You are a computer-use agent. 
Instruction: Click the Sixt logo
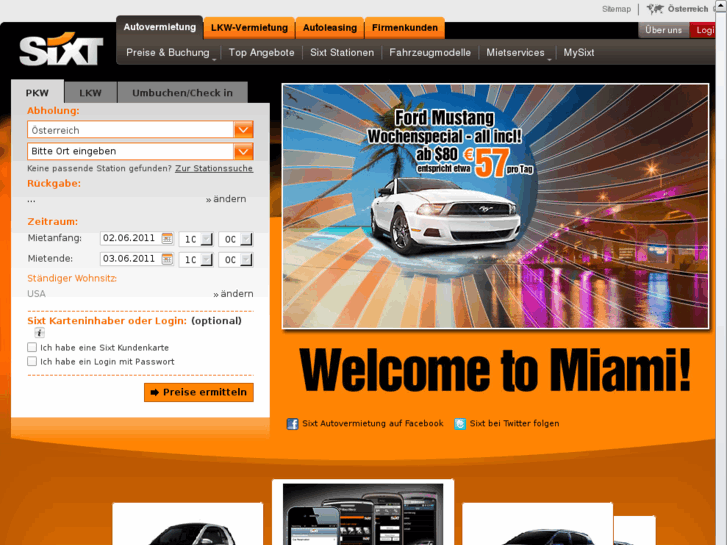click(x=61, y=49)
